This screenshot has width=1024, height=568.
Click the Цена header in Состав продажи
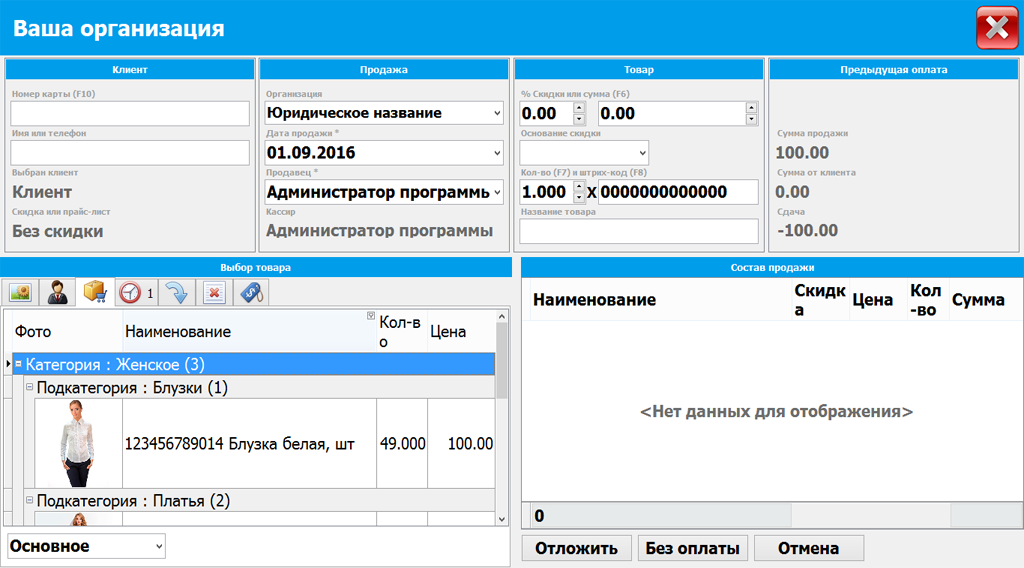[878, 300]
